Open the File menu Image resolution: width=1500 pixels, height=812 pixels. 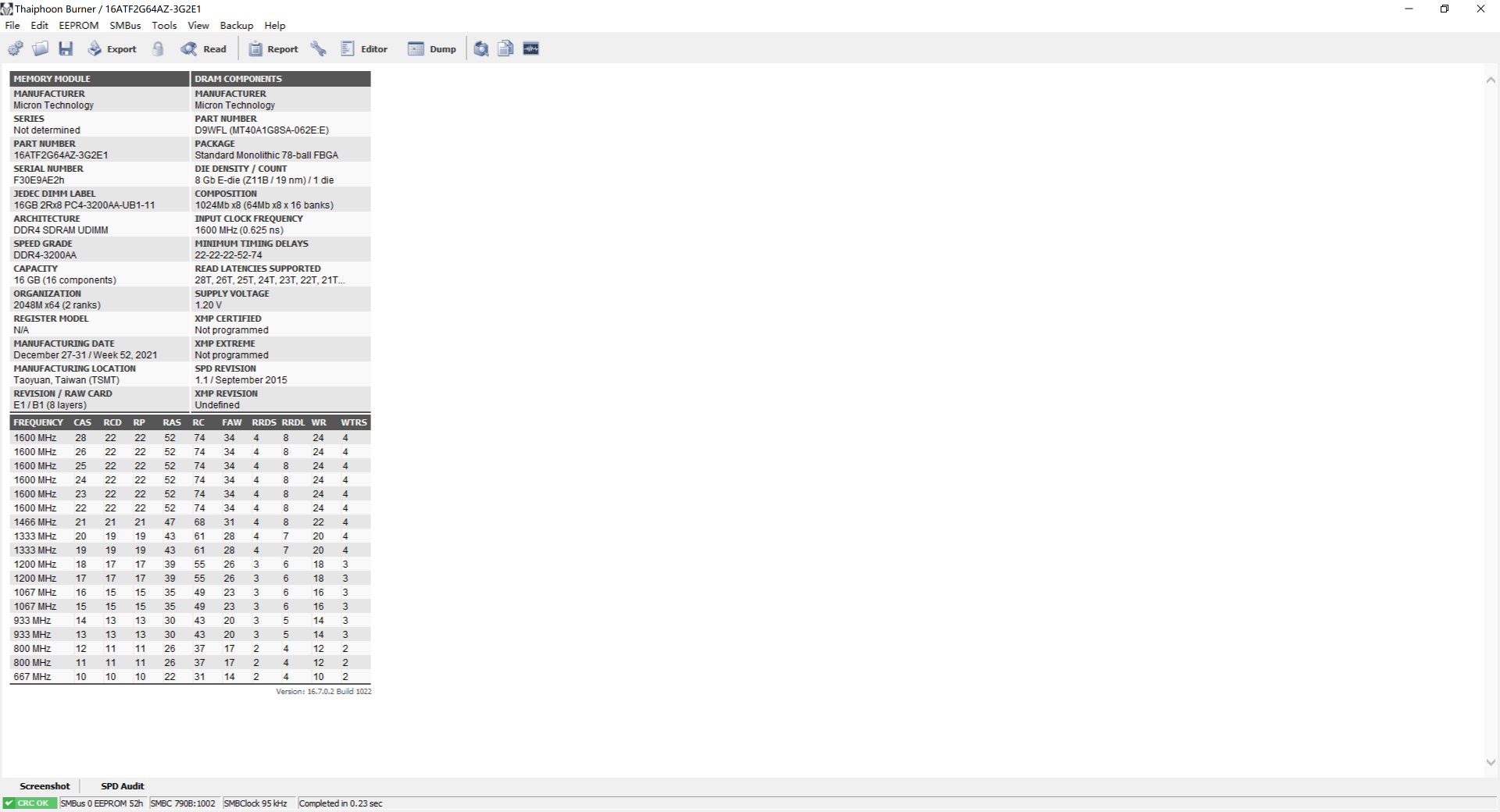pyautogui.click(x=12, y=25)
